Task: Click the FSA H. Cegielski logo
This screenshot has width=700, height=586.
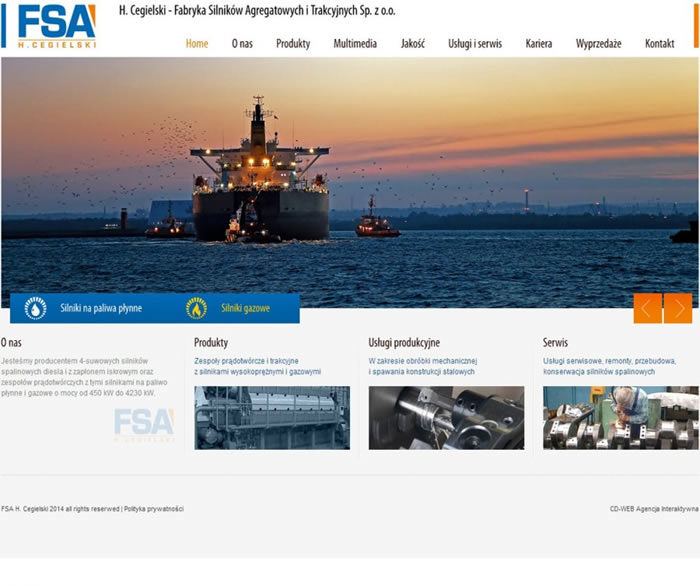Action: 57,26
